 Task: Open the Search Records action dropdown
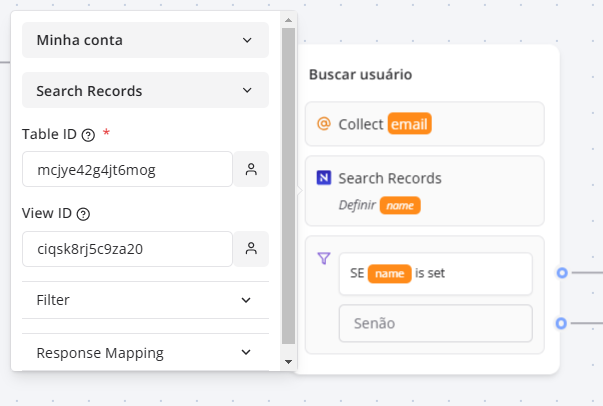pyautogui.click(x=145, y=91)
